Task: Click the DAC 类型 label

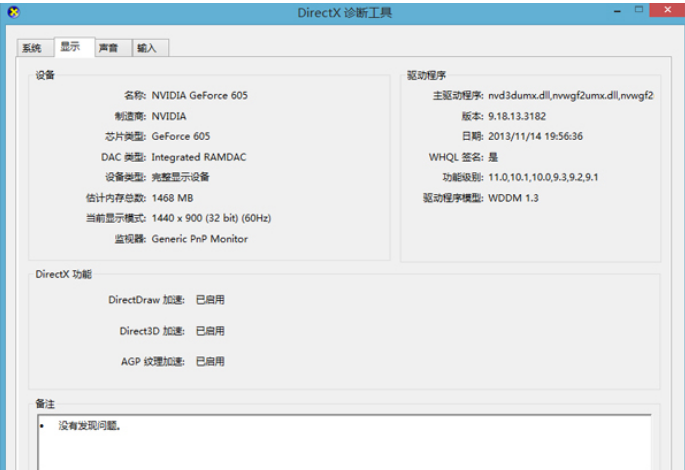Action: tap(123, 157)
